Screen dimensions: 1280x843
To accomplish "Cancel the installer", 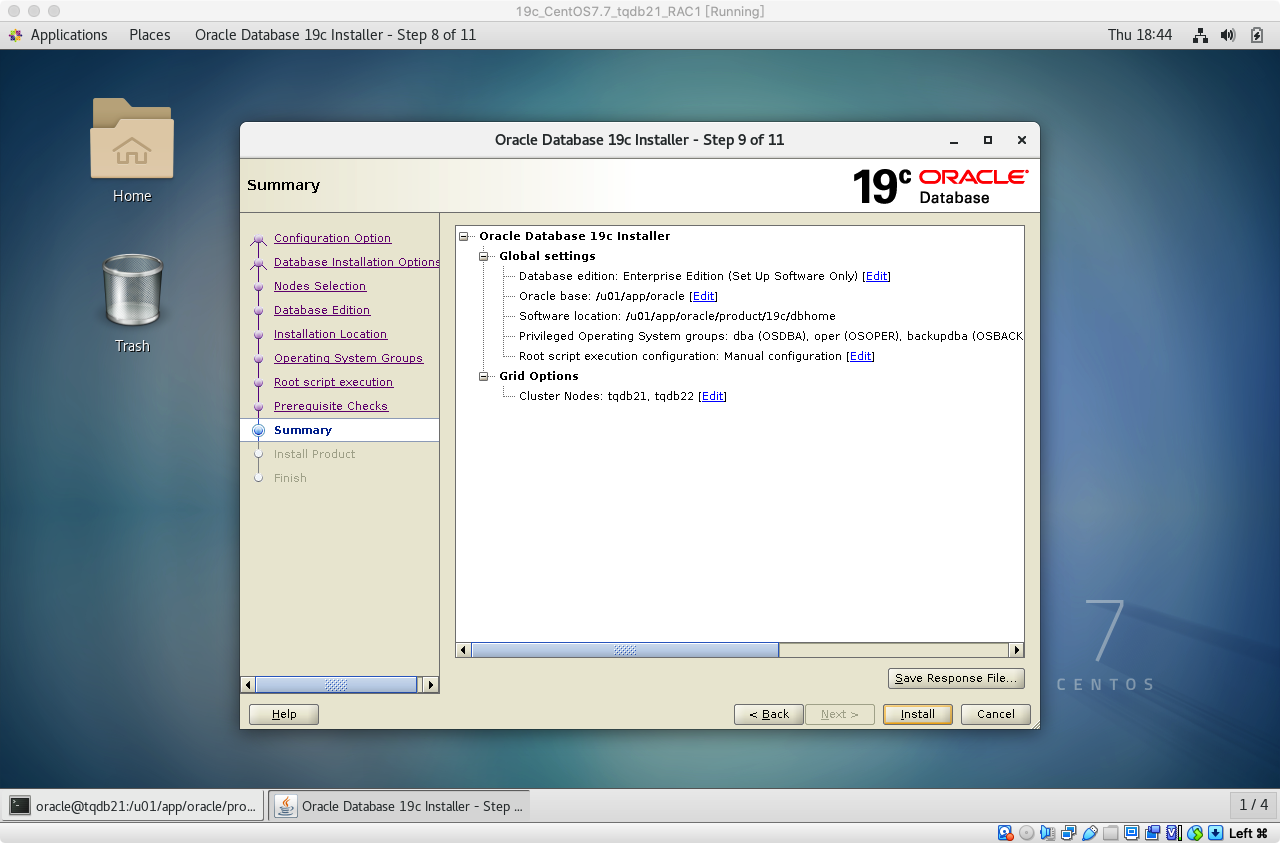I will point(996,714).
